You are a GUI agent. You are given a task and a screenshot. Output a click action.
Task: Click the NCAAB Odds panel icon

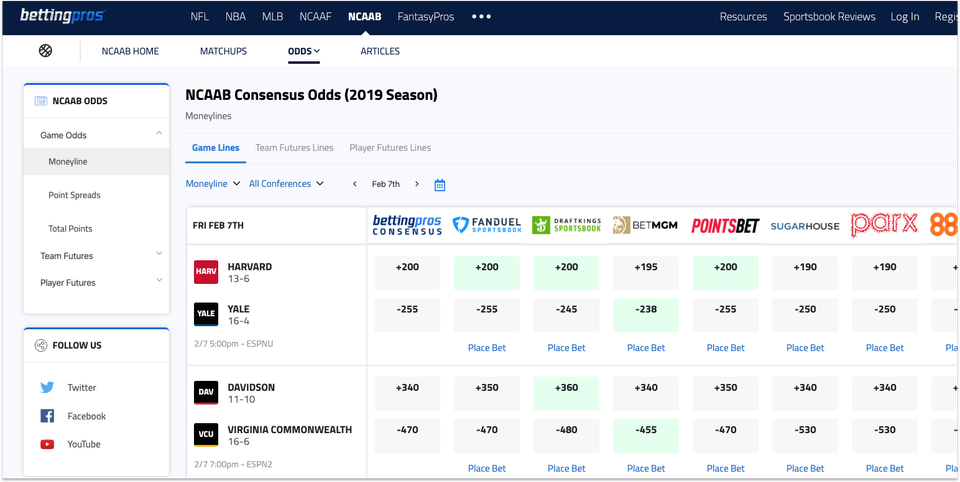(x=40, y=101)
